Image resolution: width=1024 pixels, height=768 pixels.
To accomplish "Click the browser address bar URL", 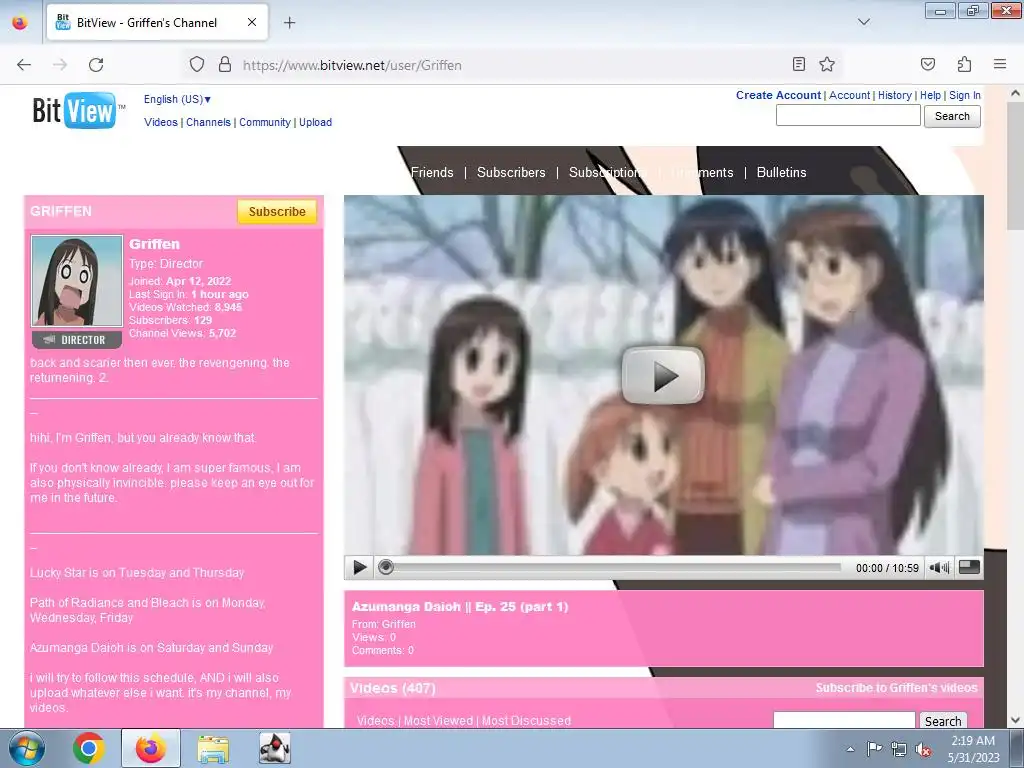I will tap(352, 65).
